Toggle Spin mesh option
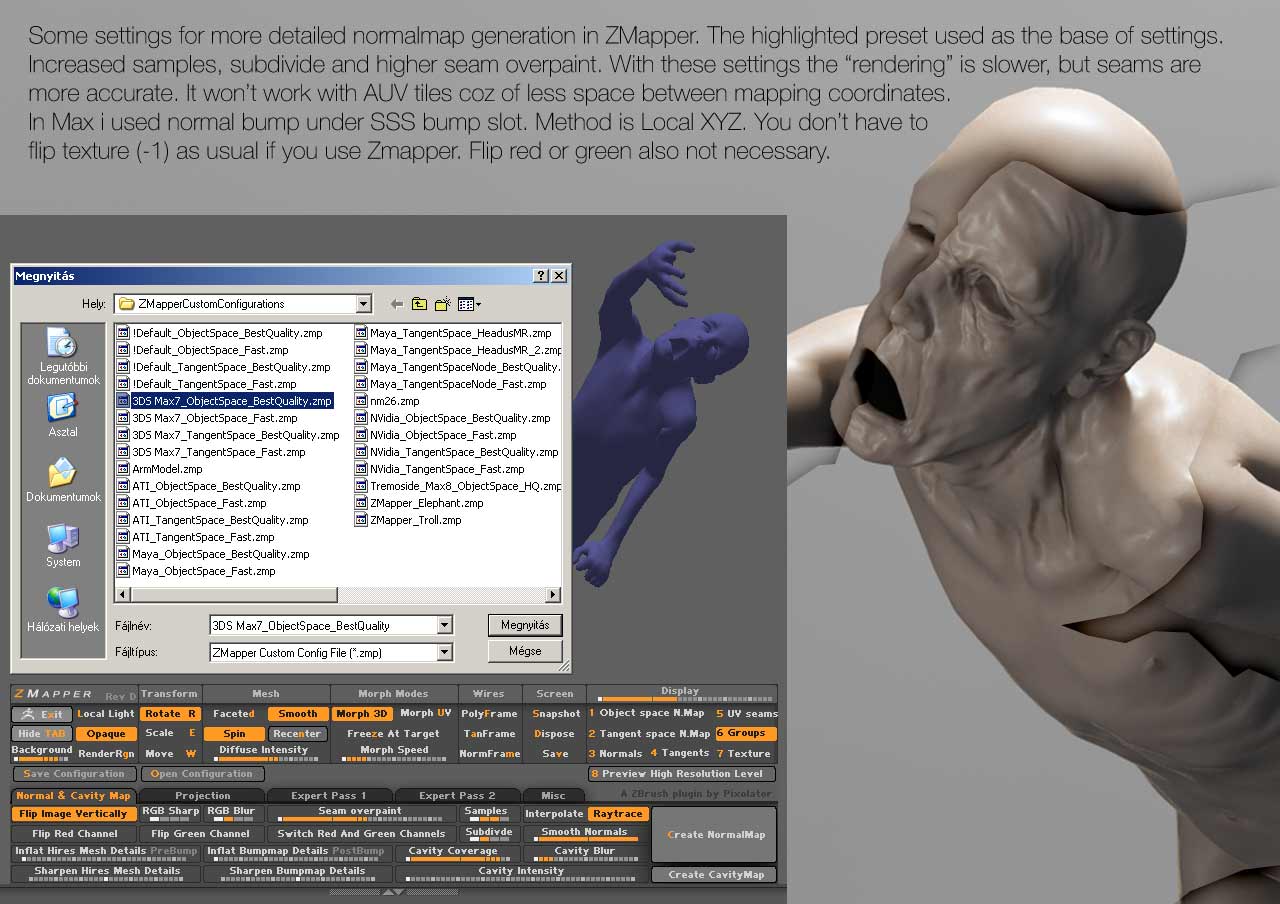1280x904 pixels. tap(234, 734)
